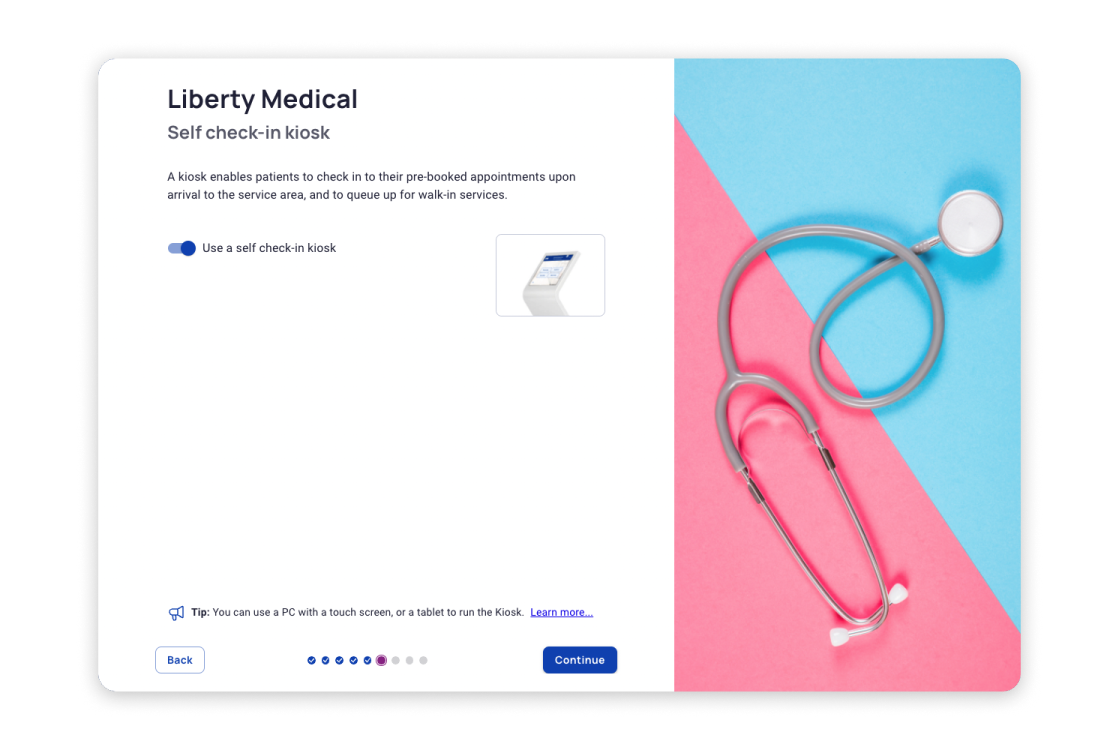
Task: Select the fifth completed step checkmark
Action: point(368,661)
